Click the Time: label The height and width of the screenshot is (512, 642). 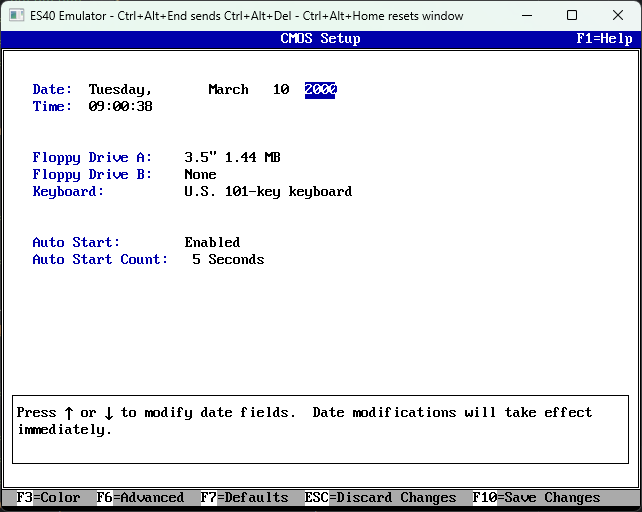click(52, 106)
